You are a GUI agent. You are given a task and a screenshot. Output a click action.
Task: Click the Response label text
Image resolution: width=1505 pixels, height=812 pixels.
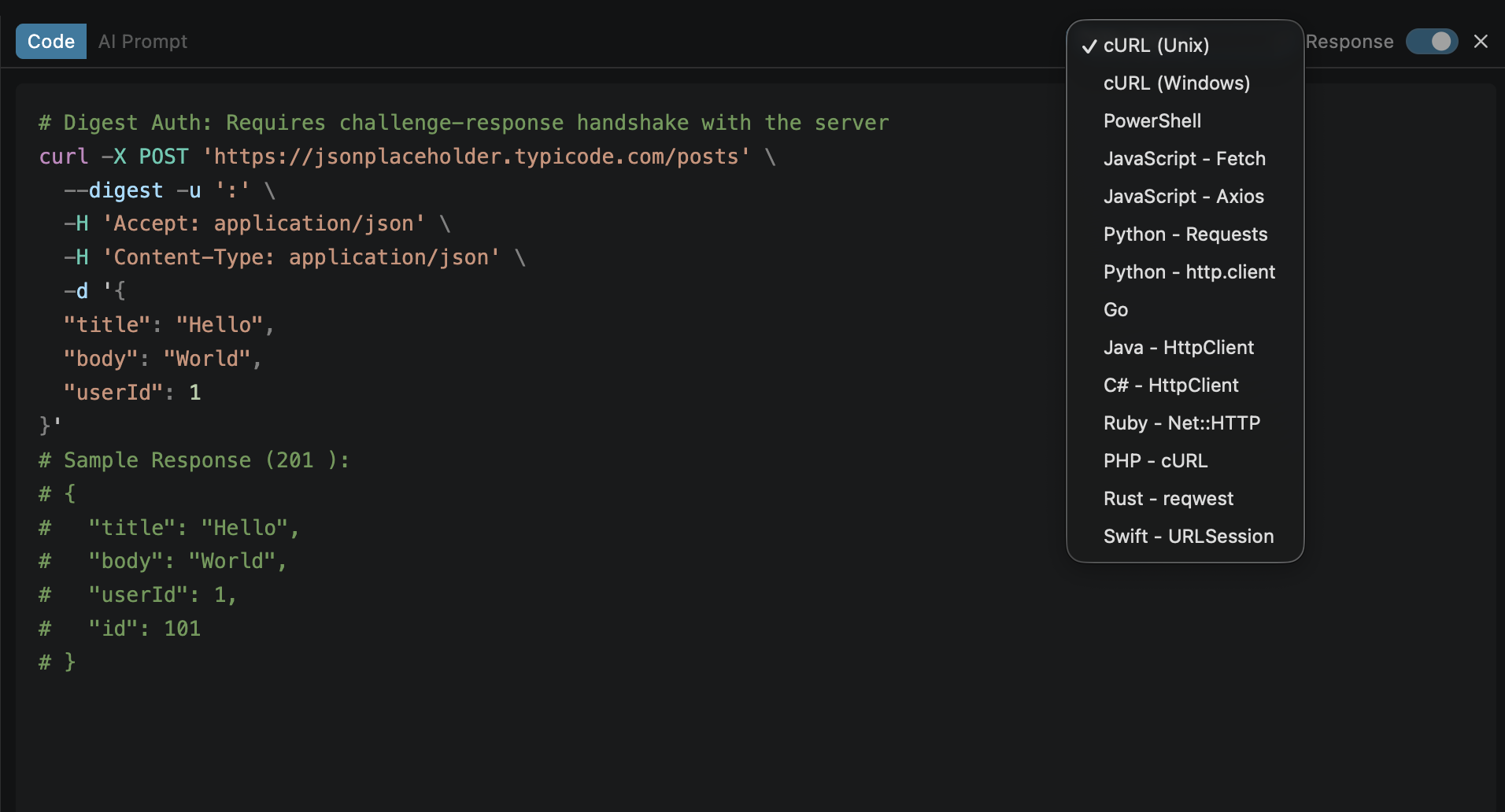[x=1349, y=42]
